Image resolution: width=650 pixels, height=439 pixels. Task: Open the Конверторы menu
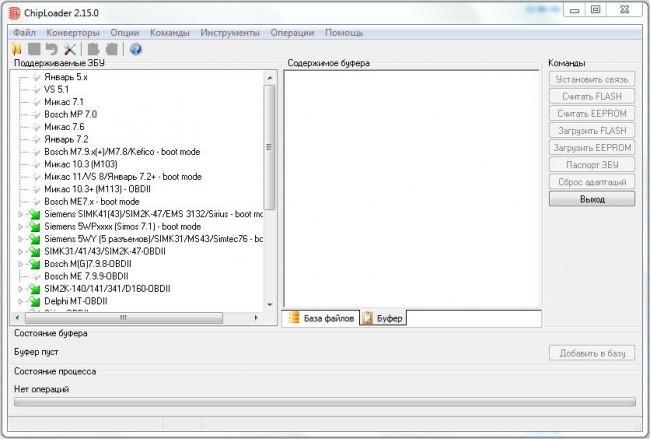point(73,33)
